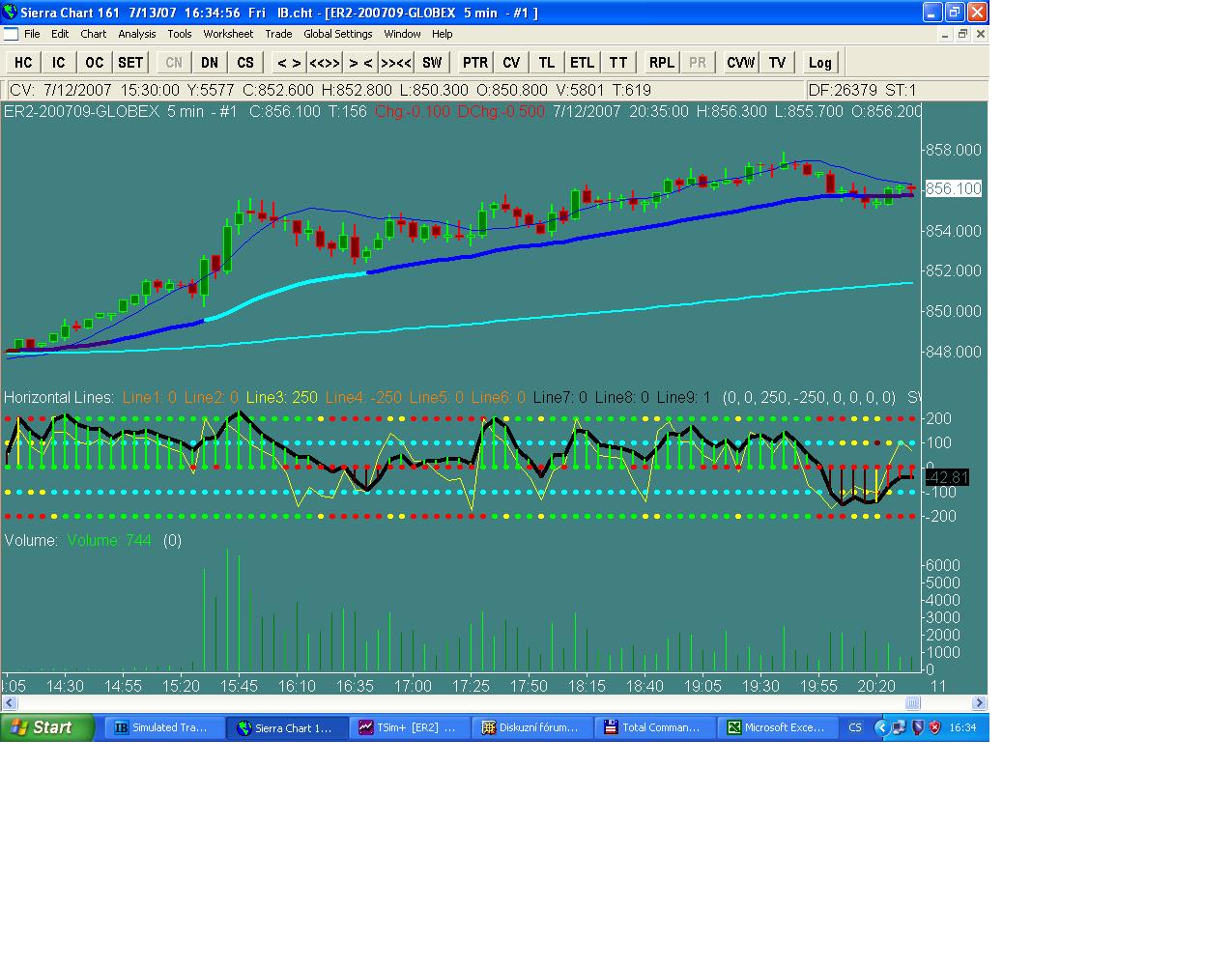Toggle the PTR pointer tool
The width and height of the screenshot is (1232, 966).
click(475, 63)
